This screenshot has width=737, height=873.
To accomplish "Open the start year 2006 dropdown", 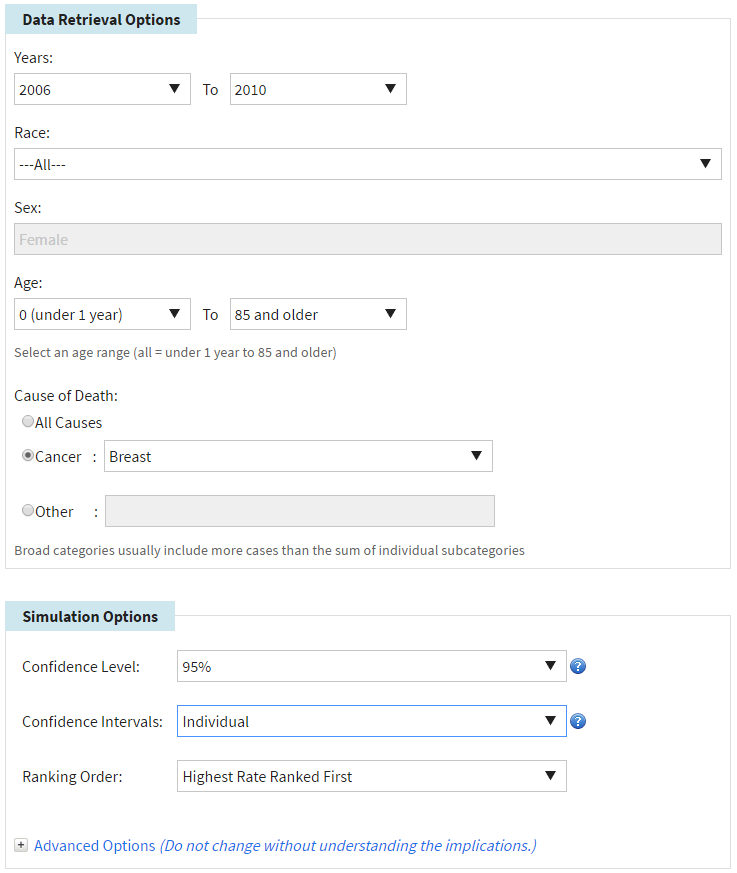I will click(x=102, y=89).
